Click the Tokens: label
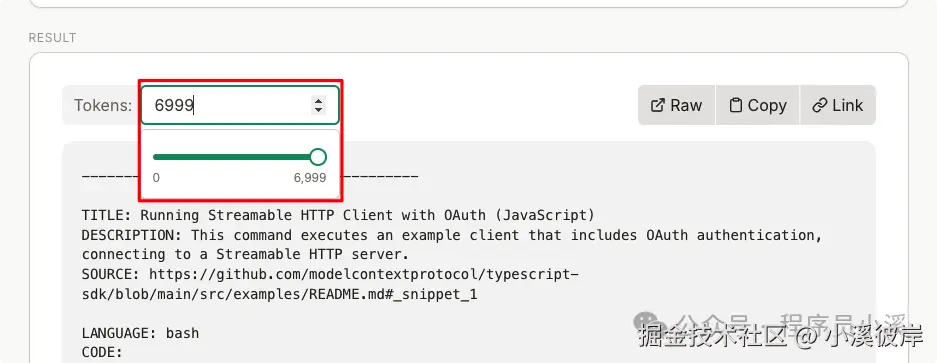 [103, 105]
